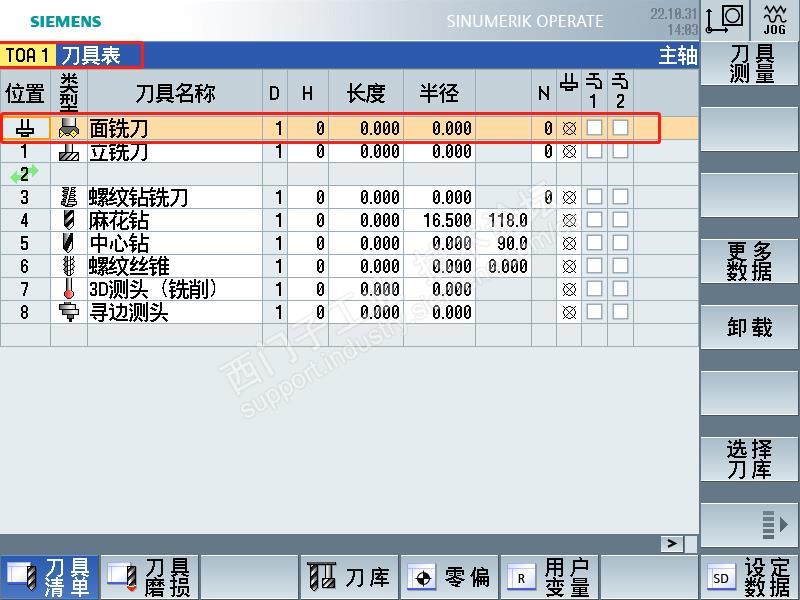800x600 pixels.
Task: Select position 3 cell in tool table
Action: pos(25,197)
